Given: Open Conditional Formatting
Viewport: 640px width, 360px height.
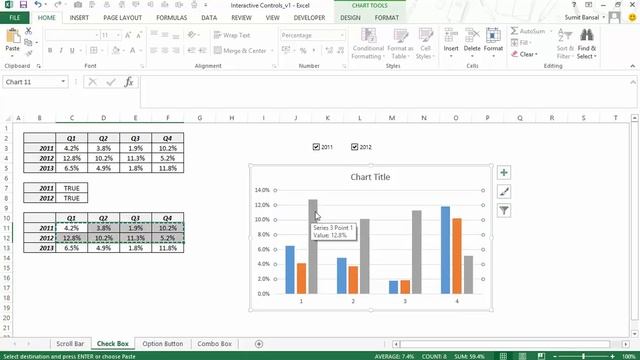Looking at the screenshot, I should [368, 44].
